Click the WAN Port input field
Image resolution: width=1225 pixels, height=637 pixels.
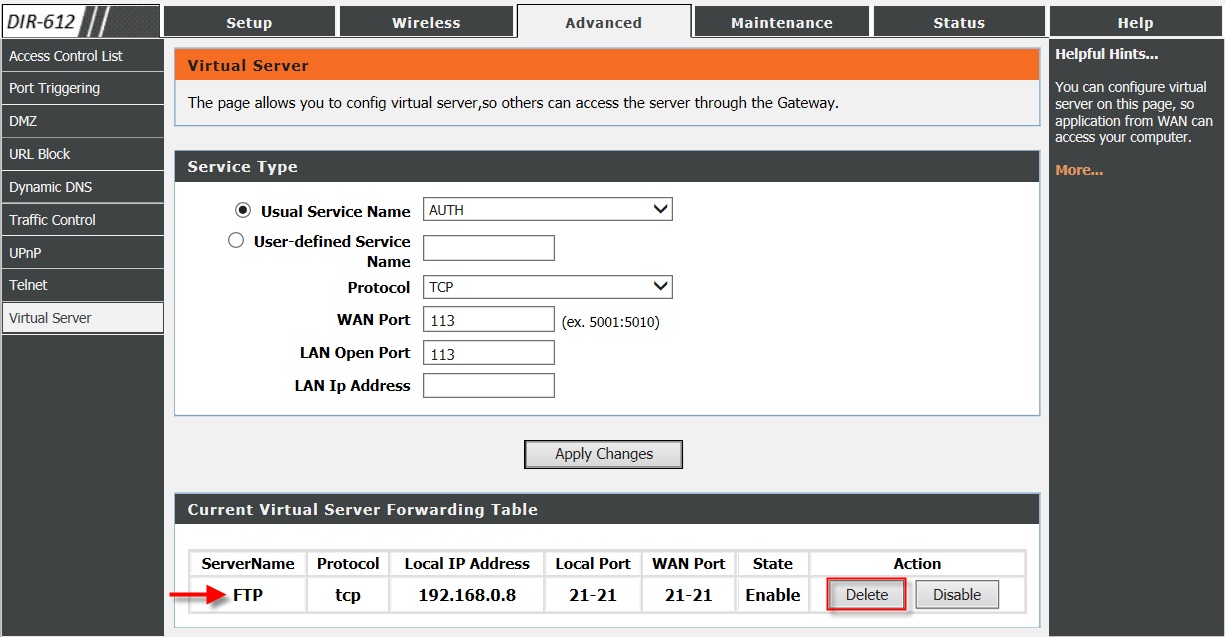point(489,319)
